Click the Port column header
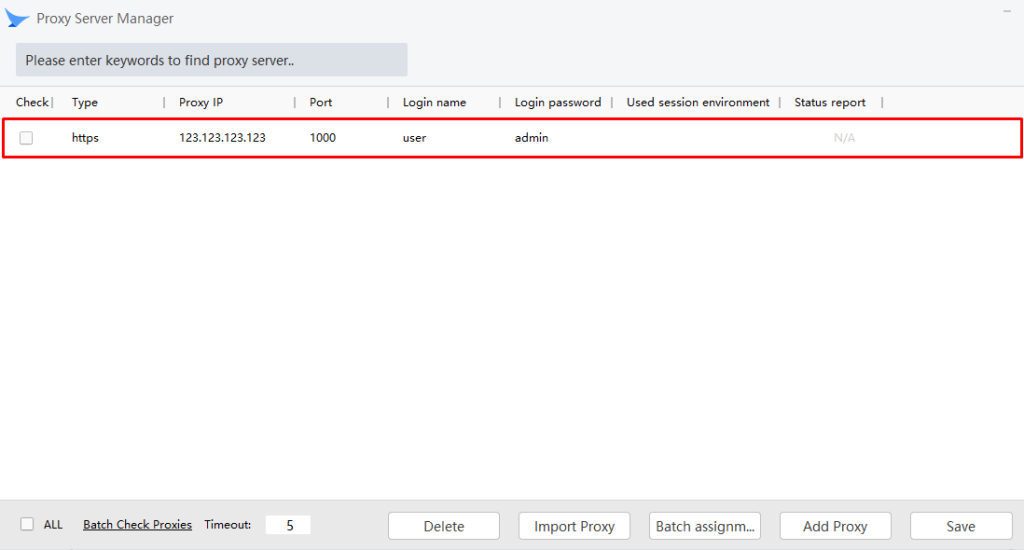The height and width of the screenshot is (550, 1024). [321, 102]
